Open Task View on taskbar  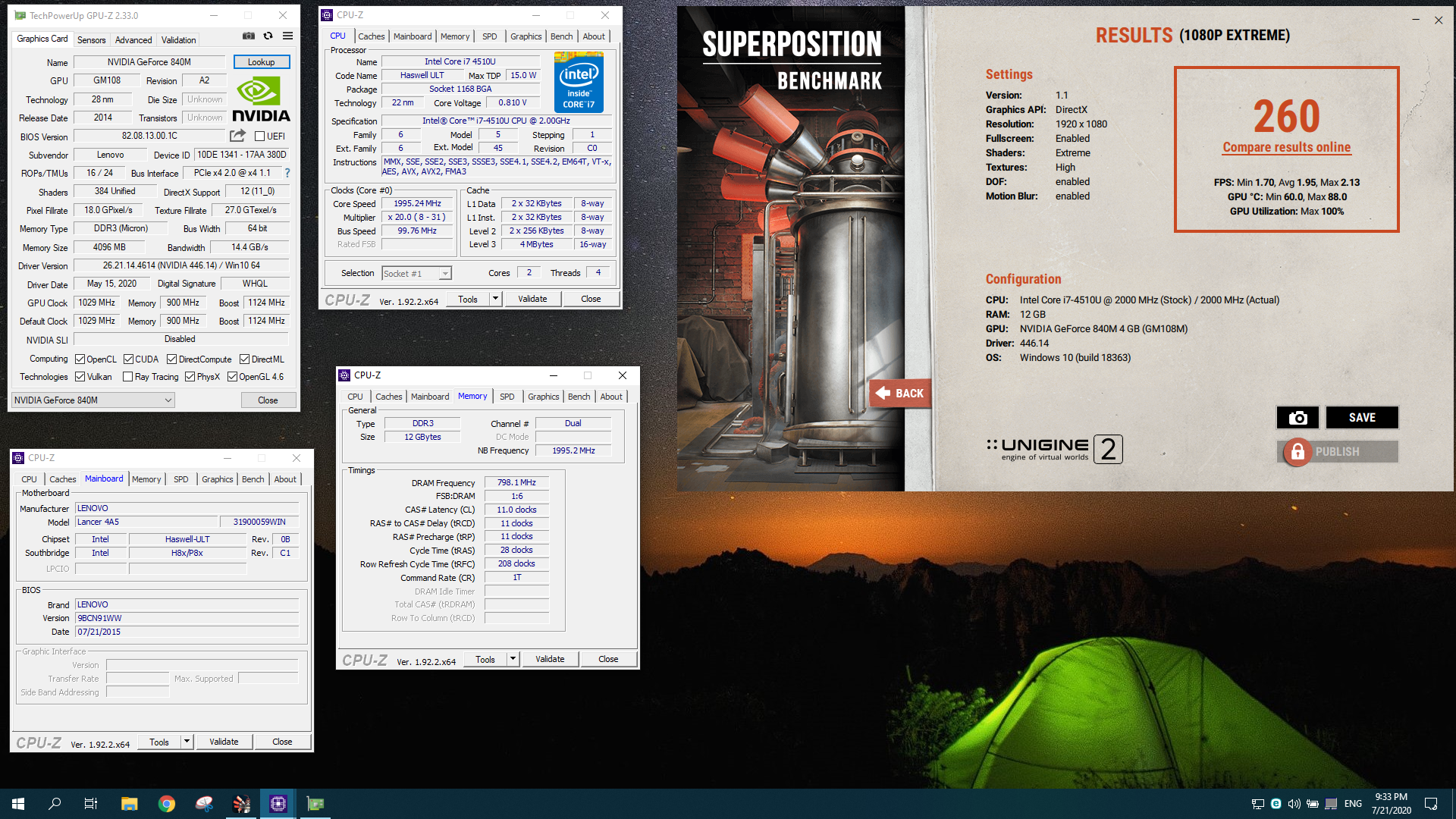click(x=91, y=804)
